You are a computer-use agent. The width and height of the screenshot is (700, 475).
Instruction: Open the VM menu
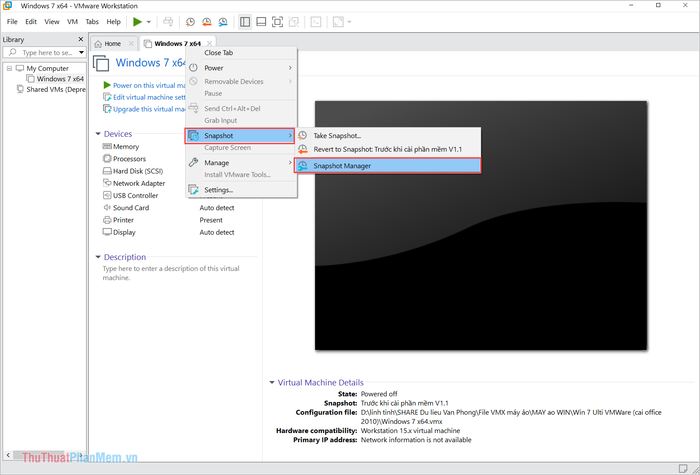tap(72, 21)
